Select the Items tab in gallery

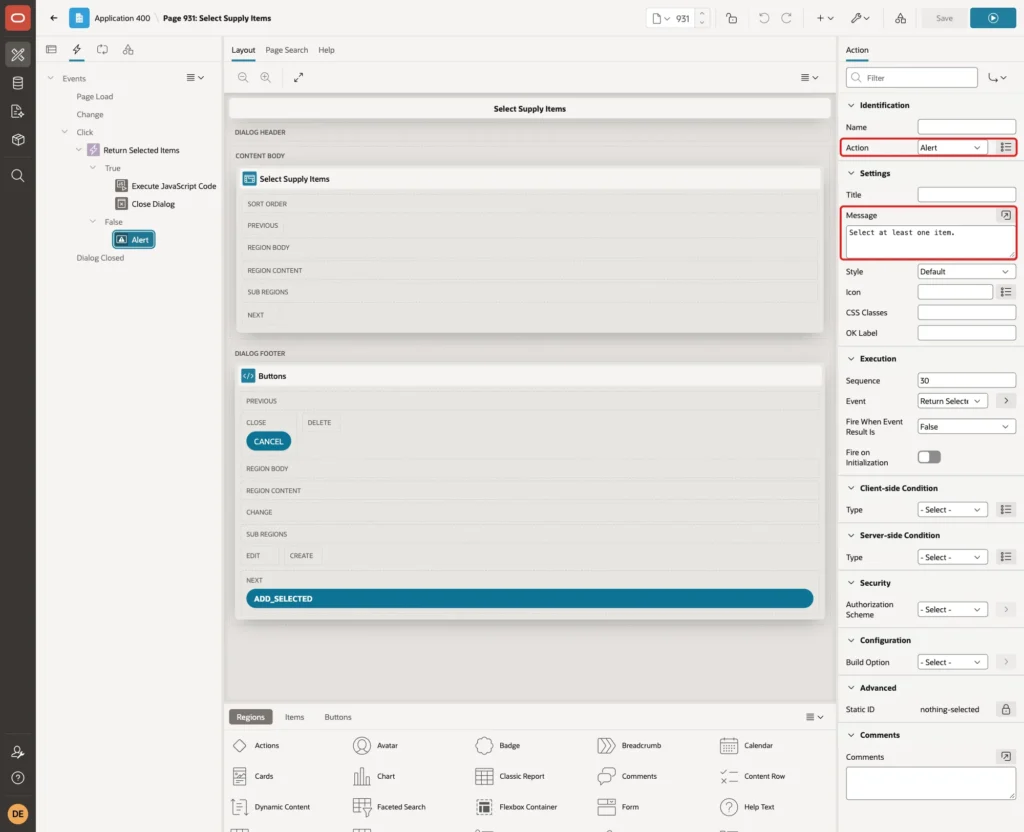pyautogui.click(x=295, y=717)
